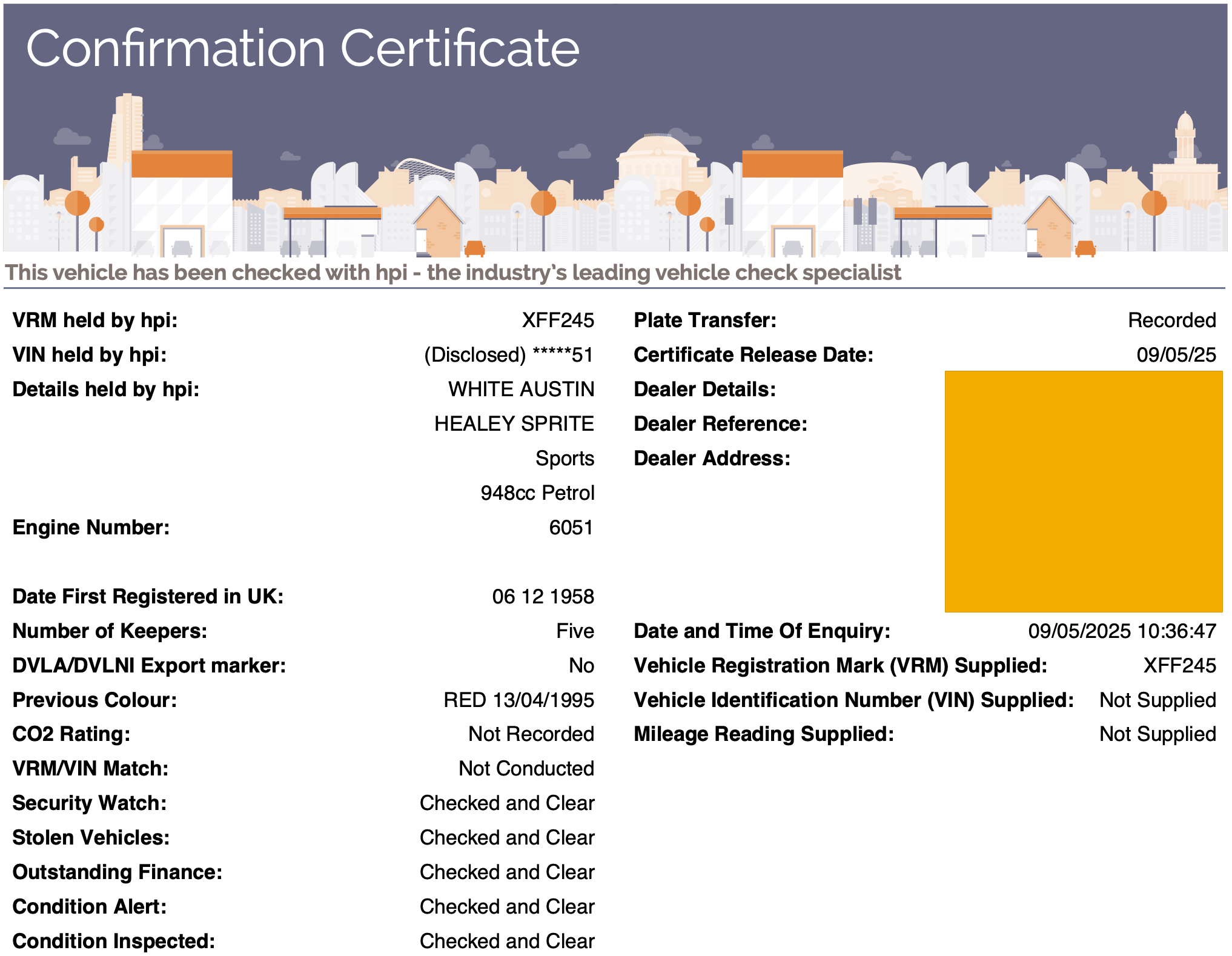This screenshot has height=956, width=1232.
Task: Select the XFF245 value beside VRM held by hpi
Action: point(558,320)
